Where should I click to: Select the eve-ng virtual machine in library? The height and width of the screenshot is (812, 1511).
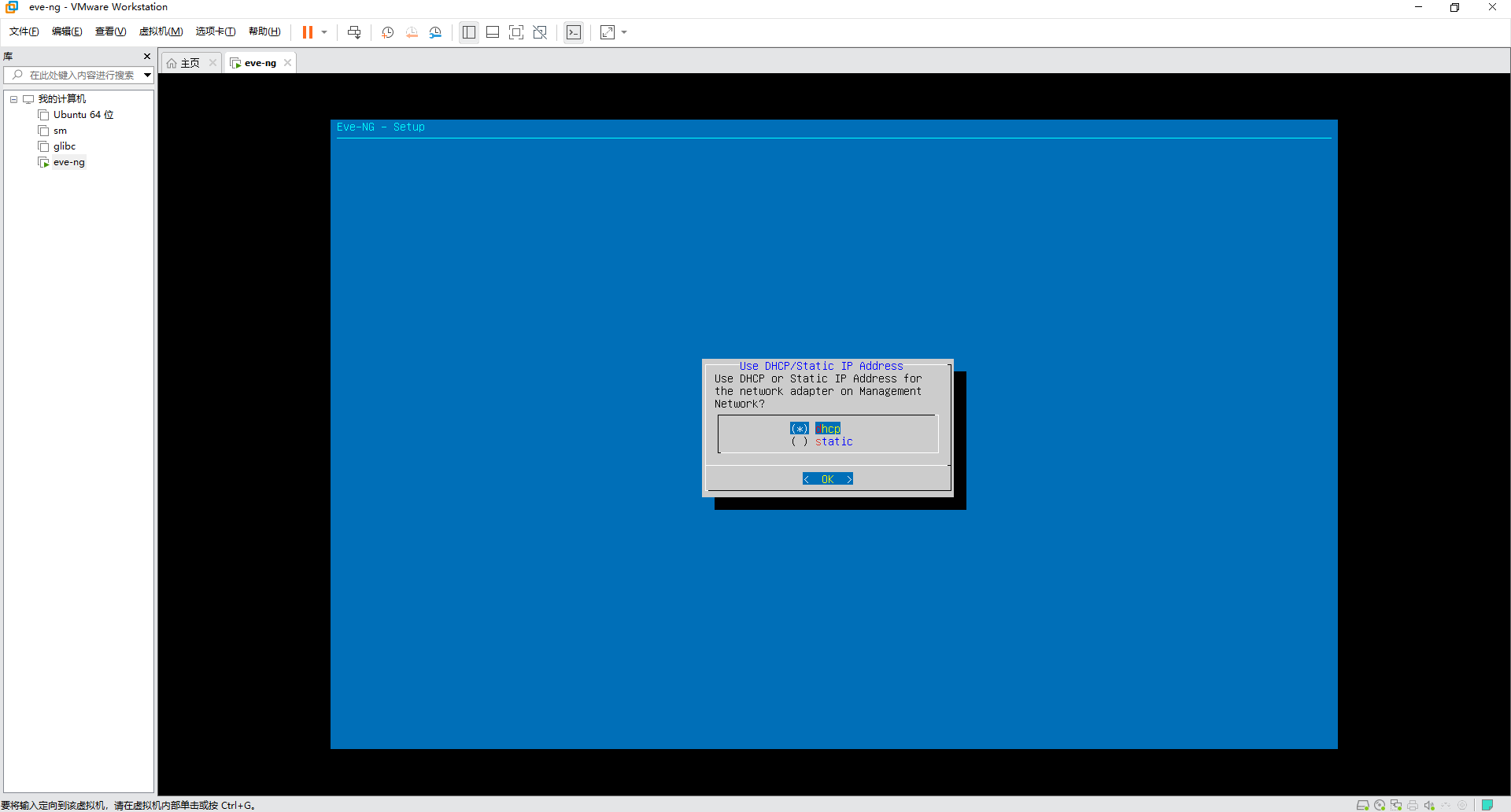coord(69,162)
